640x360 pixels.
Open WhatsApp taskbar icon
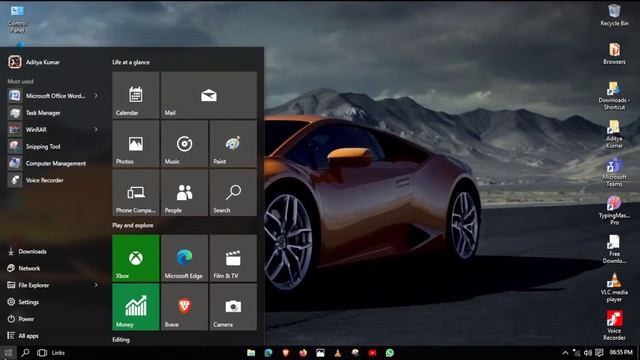coord(390,353)
